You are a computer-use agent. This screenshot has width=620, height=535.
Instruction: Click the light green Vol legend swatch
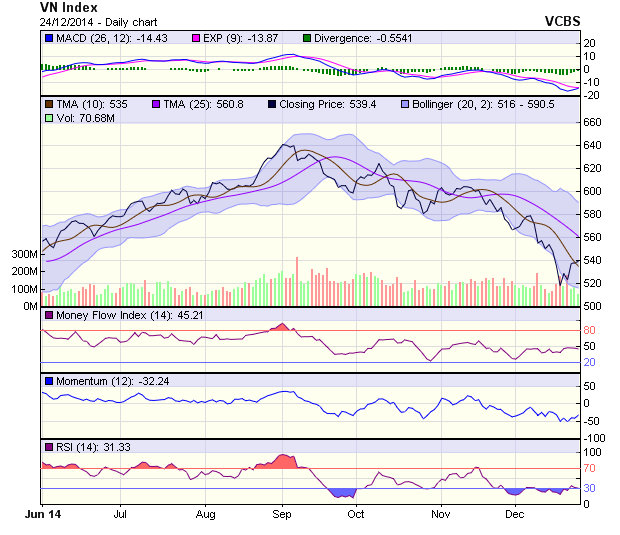pyautogui.click(x=49, y=118)
